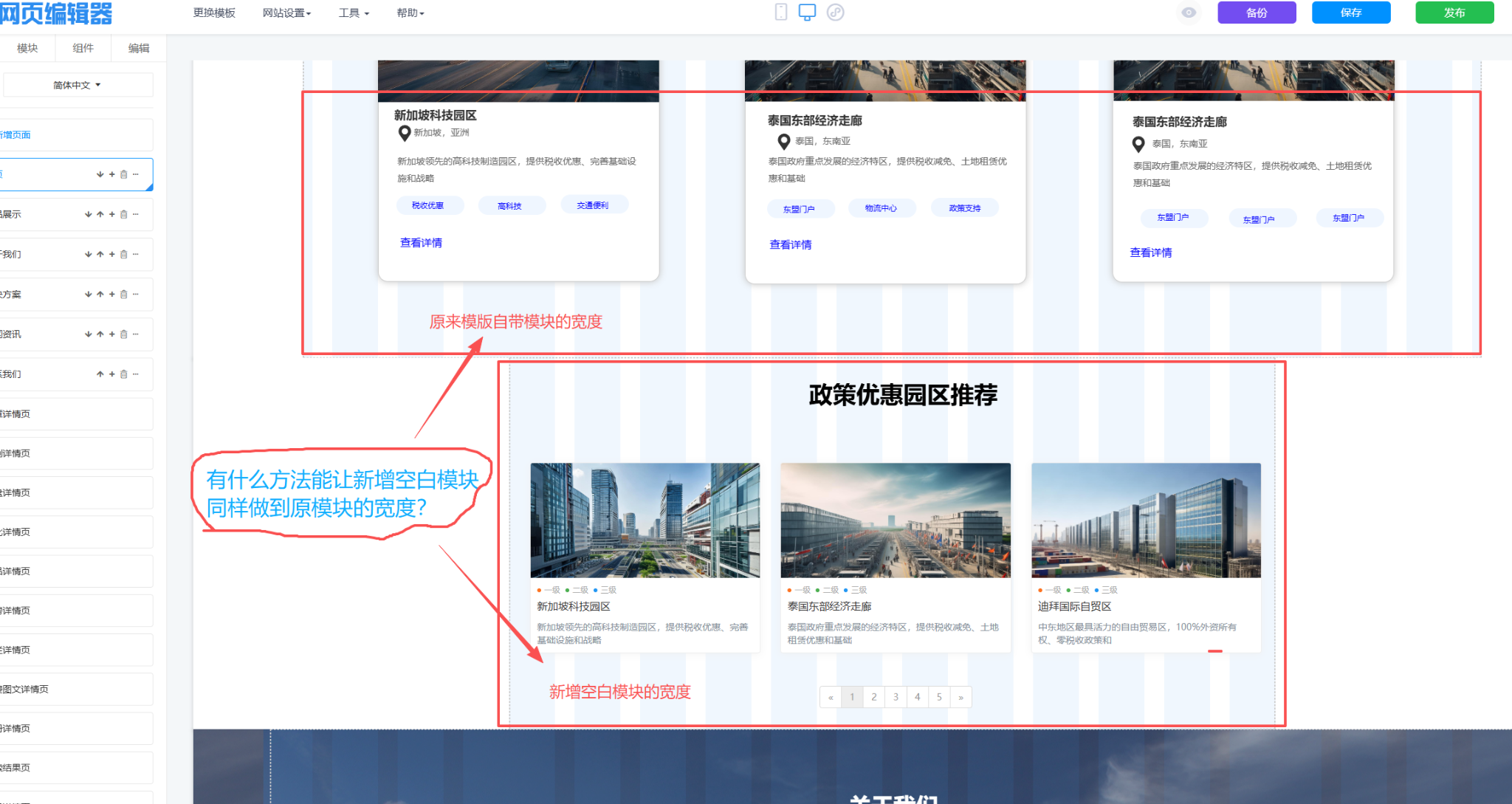Viewport: 1512px width, 804px height.
Task: Delete the 展示 page item
Action: (x=124, y=215)
